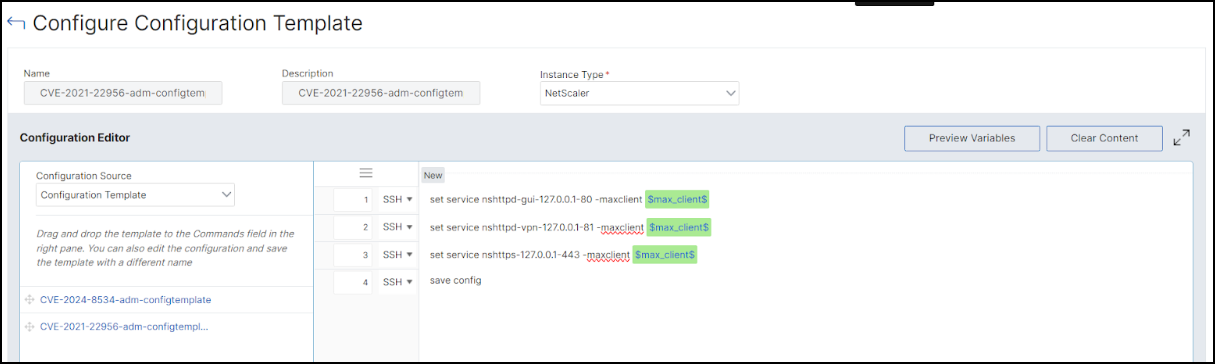Click the Name input field
1215x364 pixels.
point(123,93)
